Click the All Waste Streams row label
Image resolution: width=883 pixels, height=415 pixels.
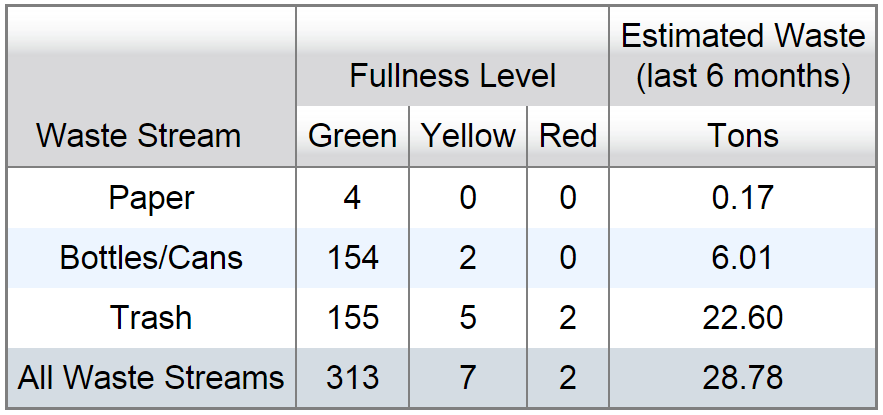point(151,378)
